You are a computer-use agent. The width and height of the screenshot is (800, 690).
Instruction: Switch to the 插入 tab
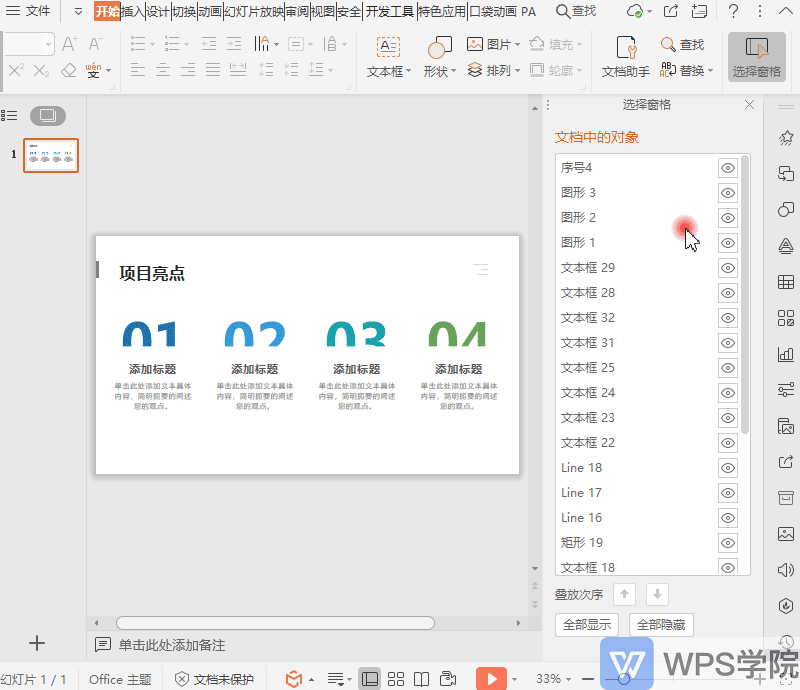[133, 11]
